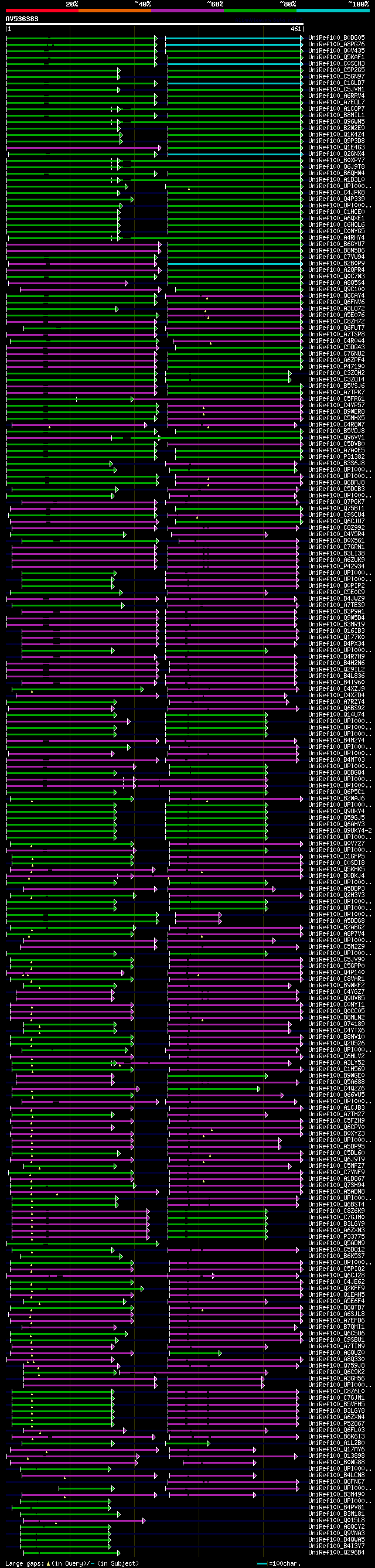The width and height of the screenshot is (375, 1568).
Task: Select label UniRef100_C5JVM1
Action: point(337,90)
